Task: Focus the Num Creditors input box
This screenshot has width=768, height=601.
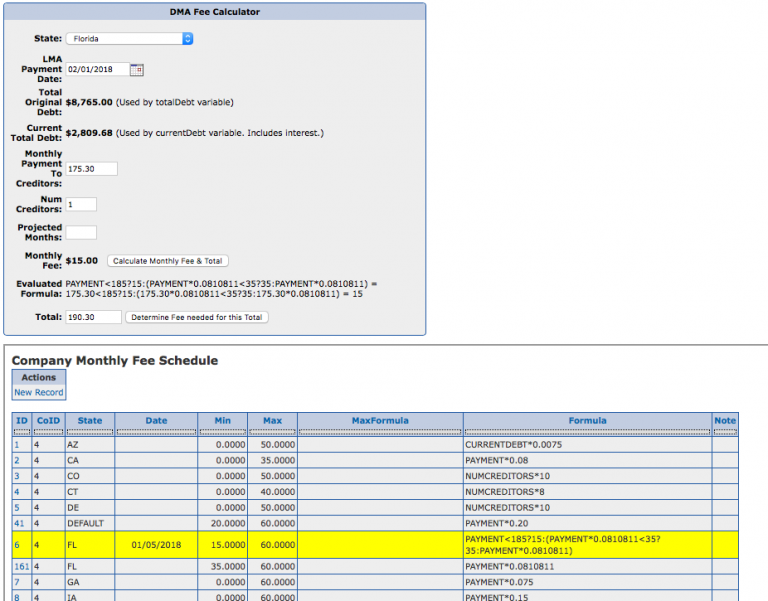Action: (x=81, y=204)
